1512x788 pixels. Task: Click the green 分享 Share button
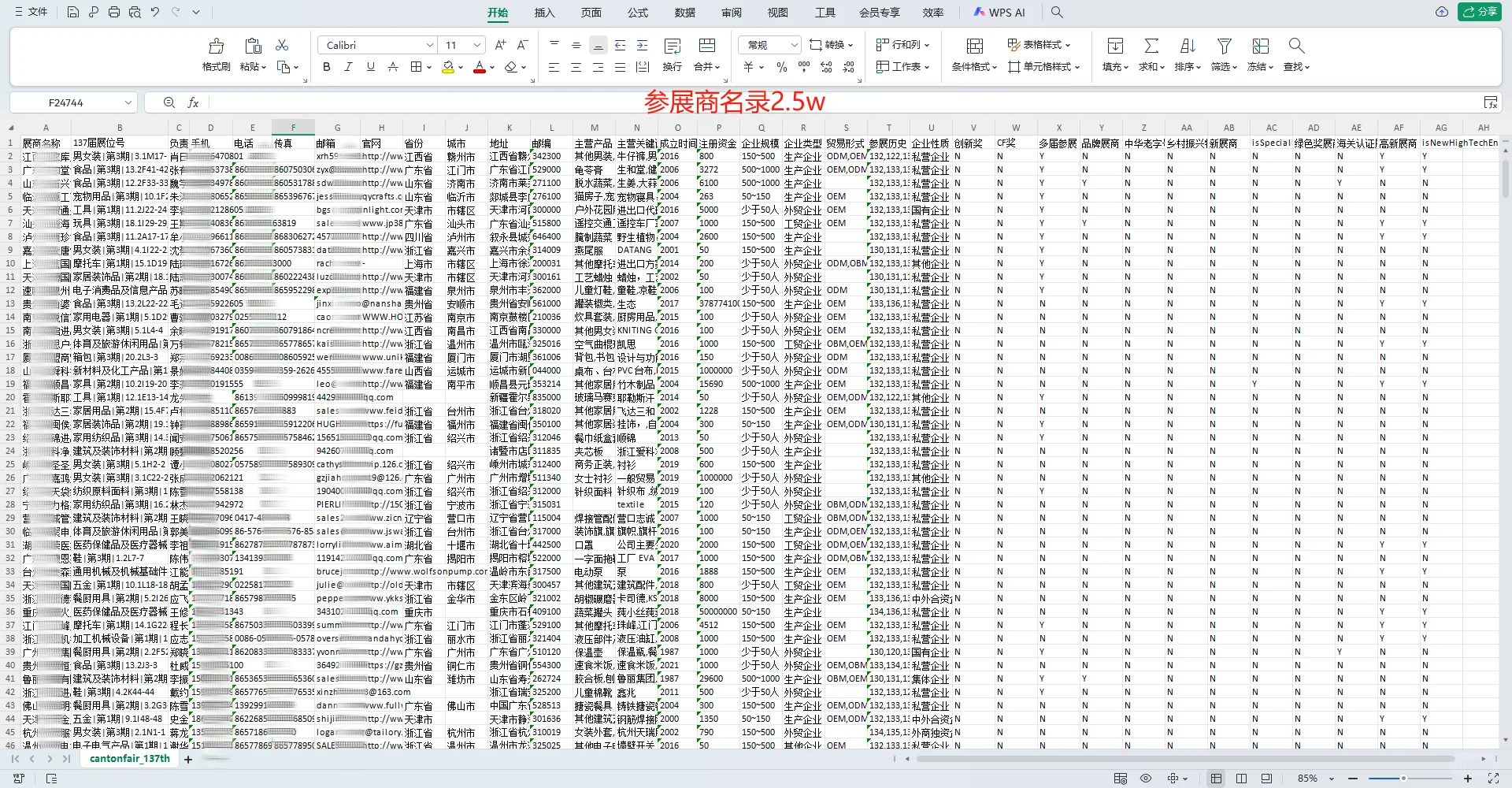1480,12
